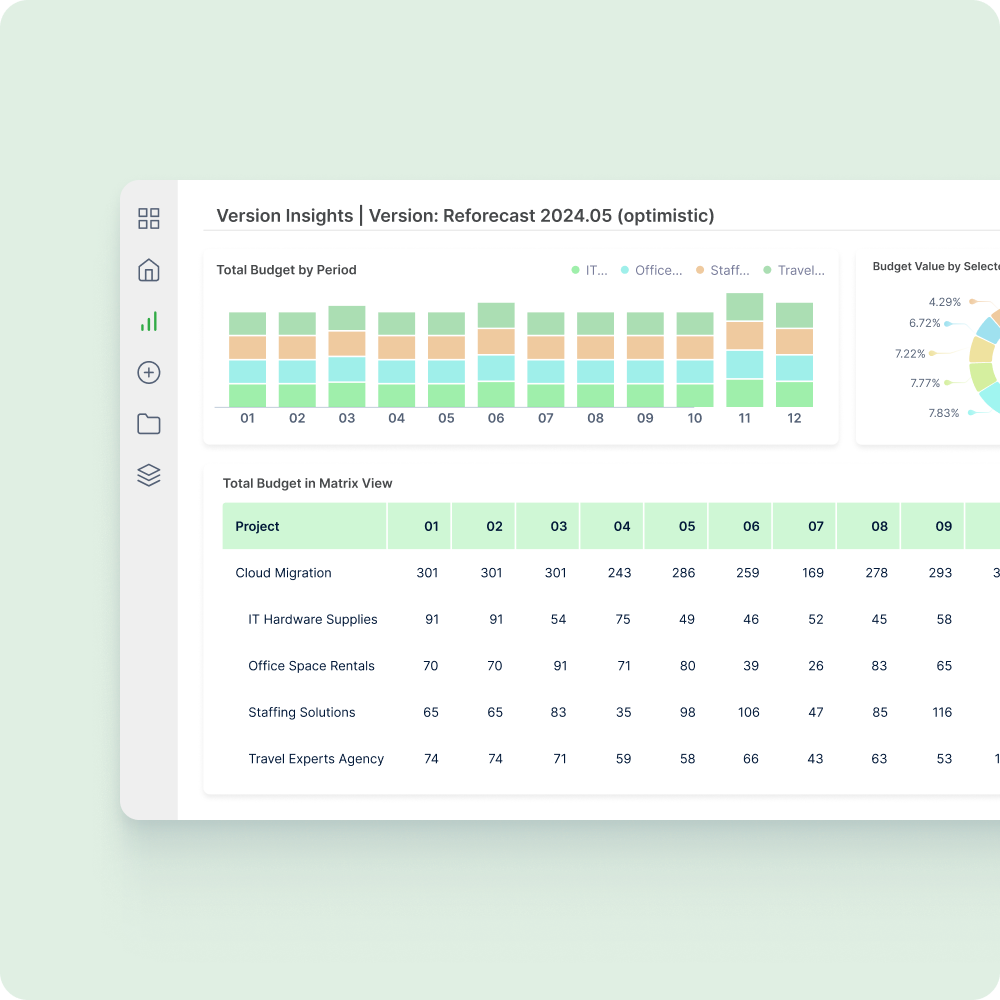Click the IT Hardware Supplies project label
This screenshot has width=1000, height=1000.
point(312,619)
